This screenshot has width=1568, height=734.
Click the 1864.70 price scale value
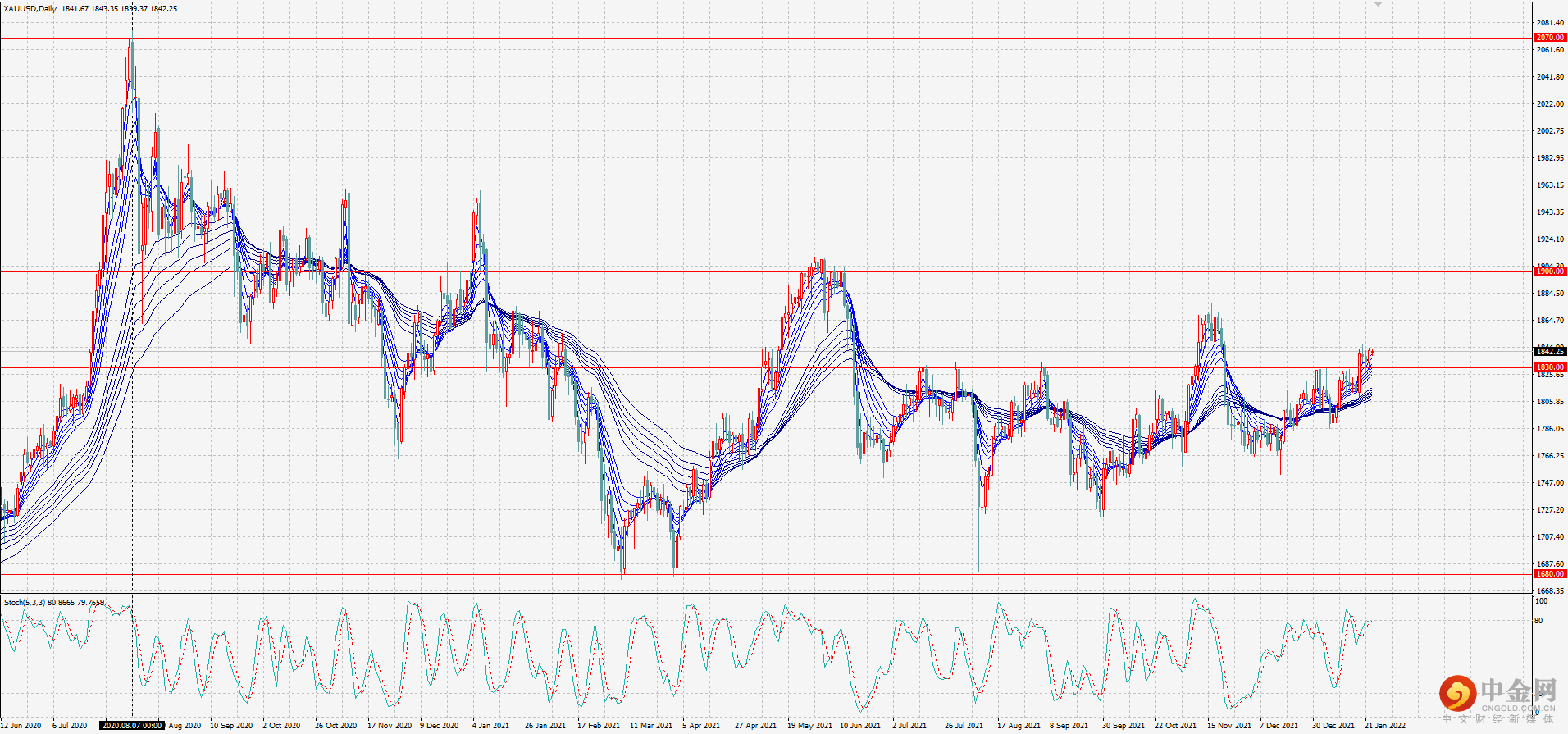point(1550,321)
